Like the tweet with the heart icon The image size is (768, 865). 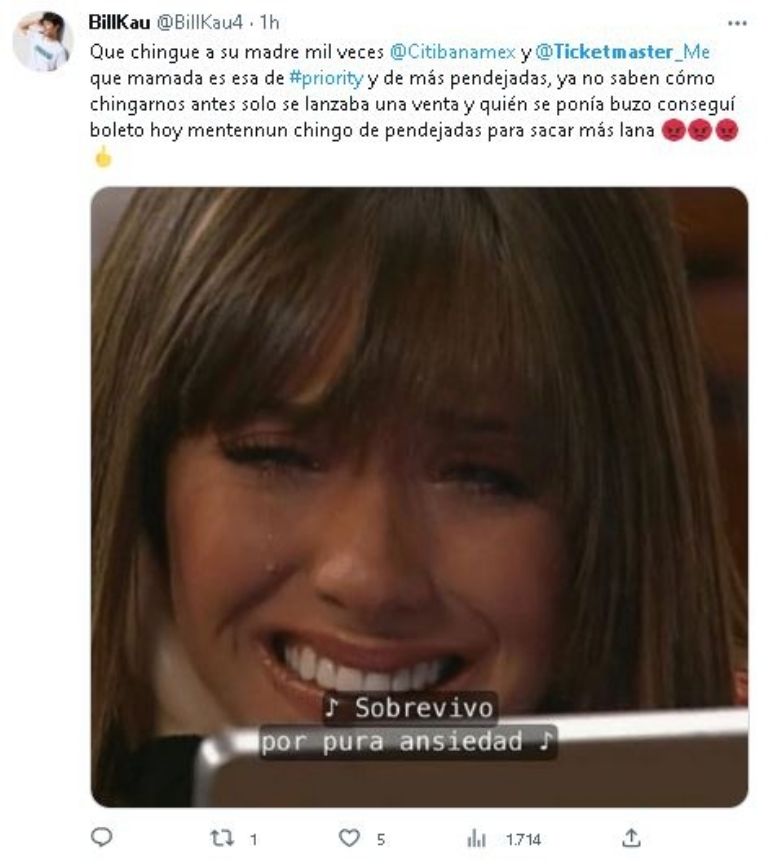point(349,838)
